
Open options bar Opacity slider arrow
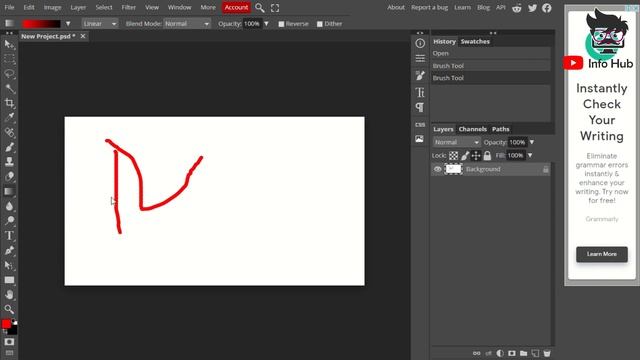(x=266, y=24)
